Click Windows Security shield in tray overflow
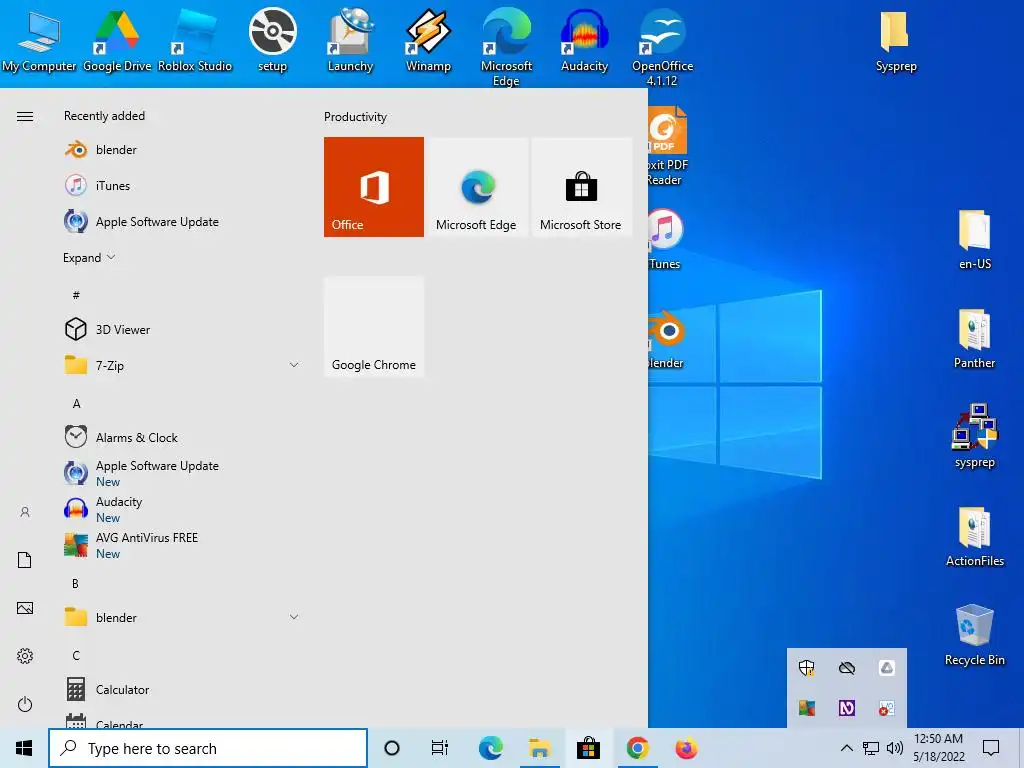Image resolution: width=1024 pixels, height=768 pixels. 807,667
